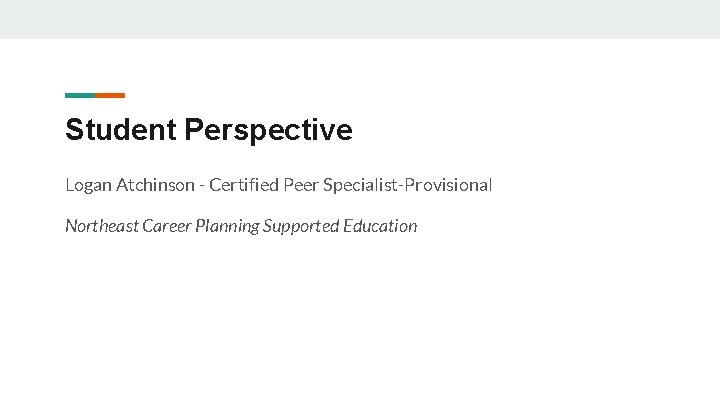Click the italic word "Planning"
Viewport: 720px width, 405px height.
tap(229, 226)
